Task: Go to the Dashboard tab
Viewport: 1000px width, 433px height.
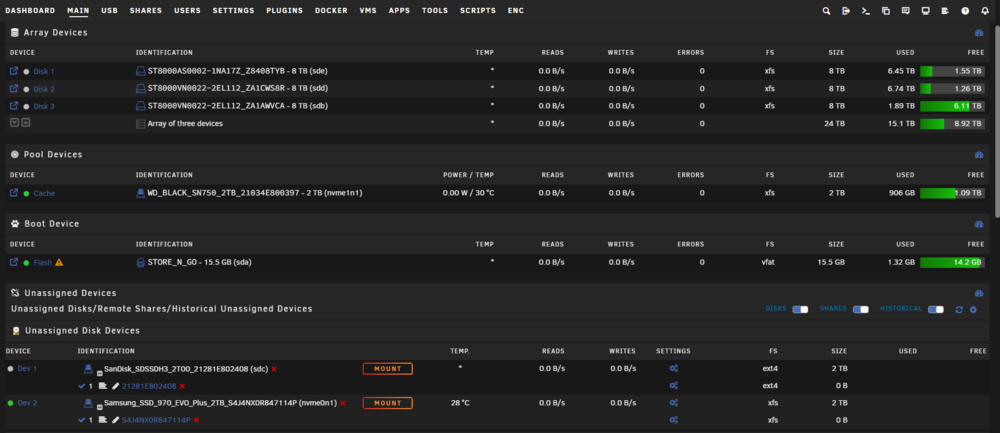Action: [30, 11]
